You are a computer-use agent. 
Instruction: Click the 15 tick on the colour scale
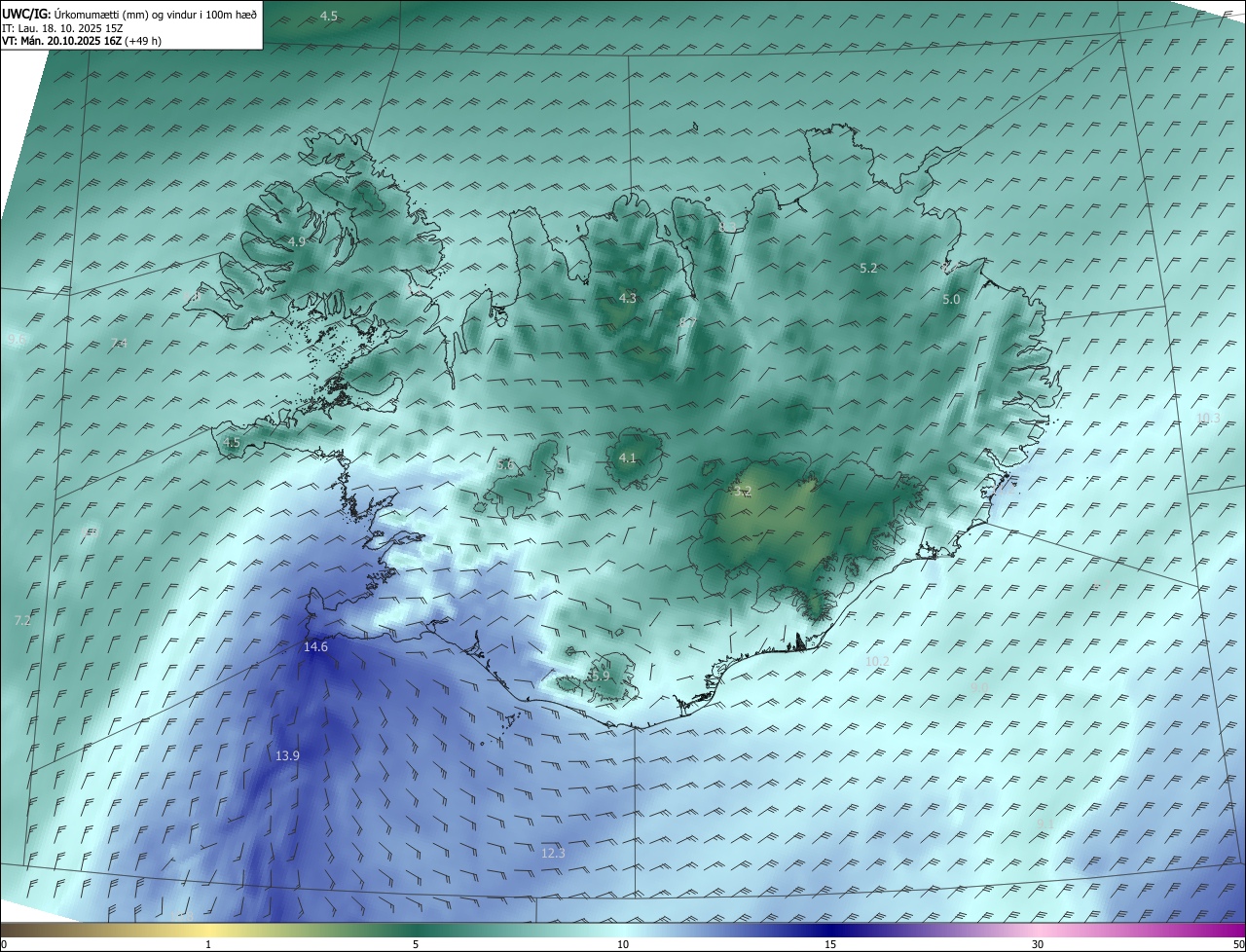[830, 944]
